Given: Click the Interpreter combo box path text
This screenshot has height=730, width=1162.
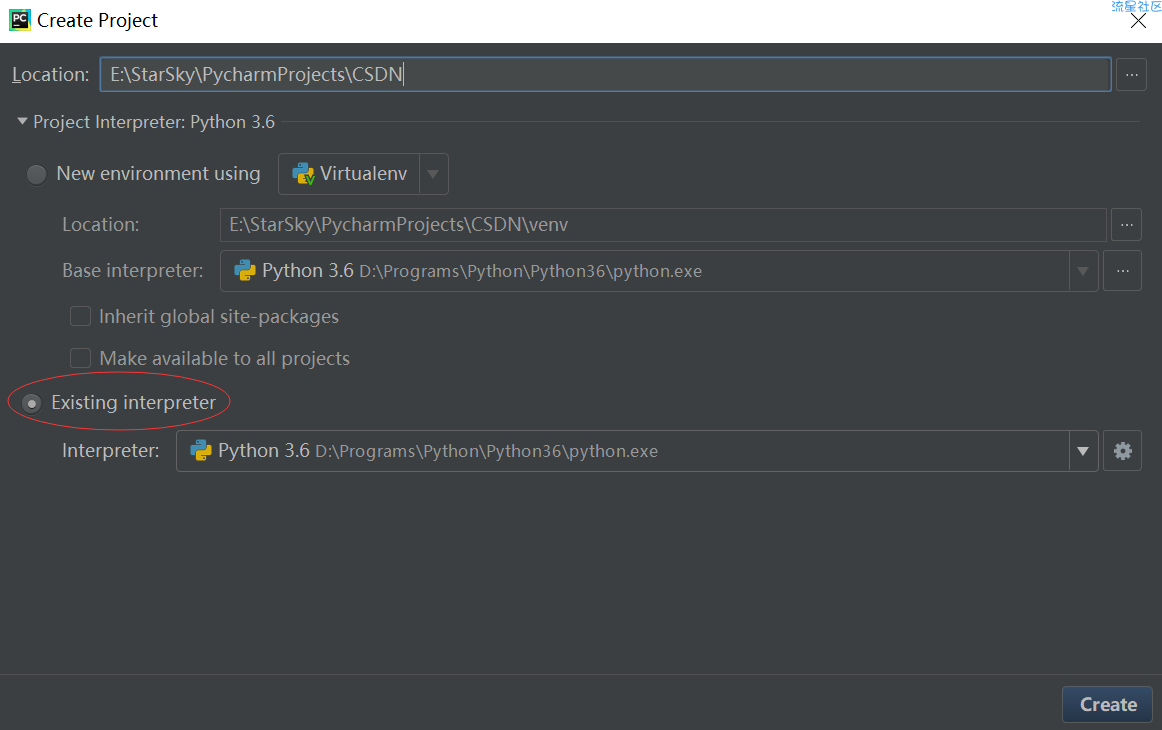Looking at the screenshot, I should point(486,451).
